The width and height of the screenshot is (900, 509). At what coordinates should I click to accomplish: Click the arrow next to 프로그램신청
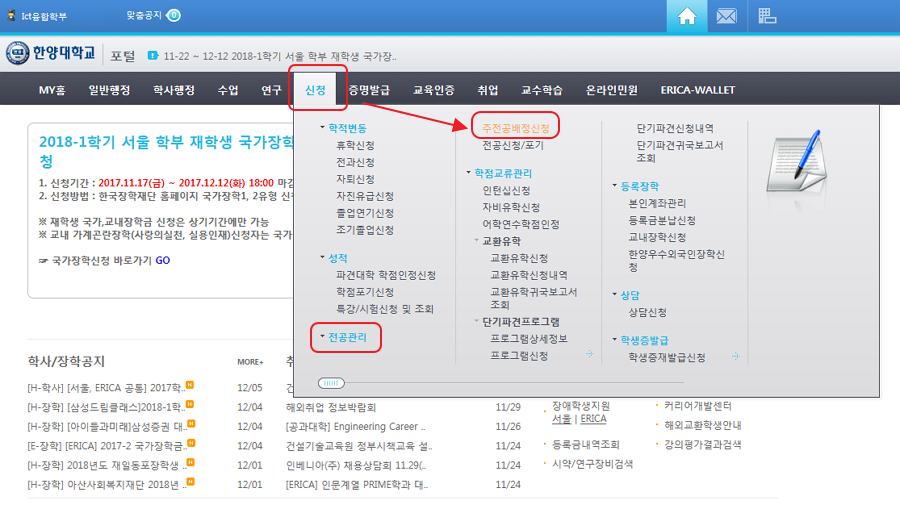589,355
